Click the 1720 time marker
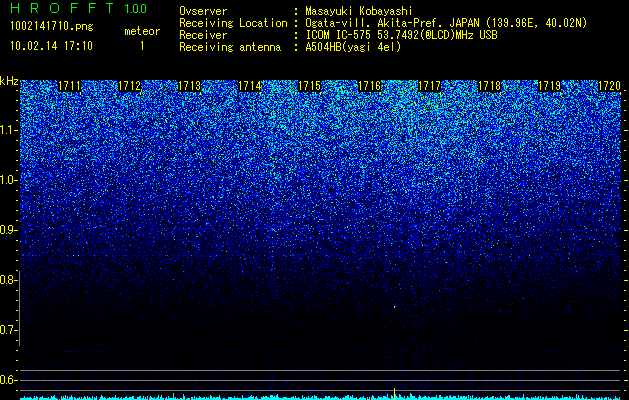 point(609,86)
